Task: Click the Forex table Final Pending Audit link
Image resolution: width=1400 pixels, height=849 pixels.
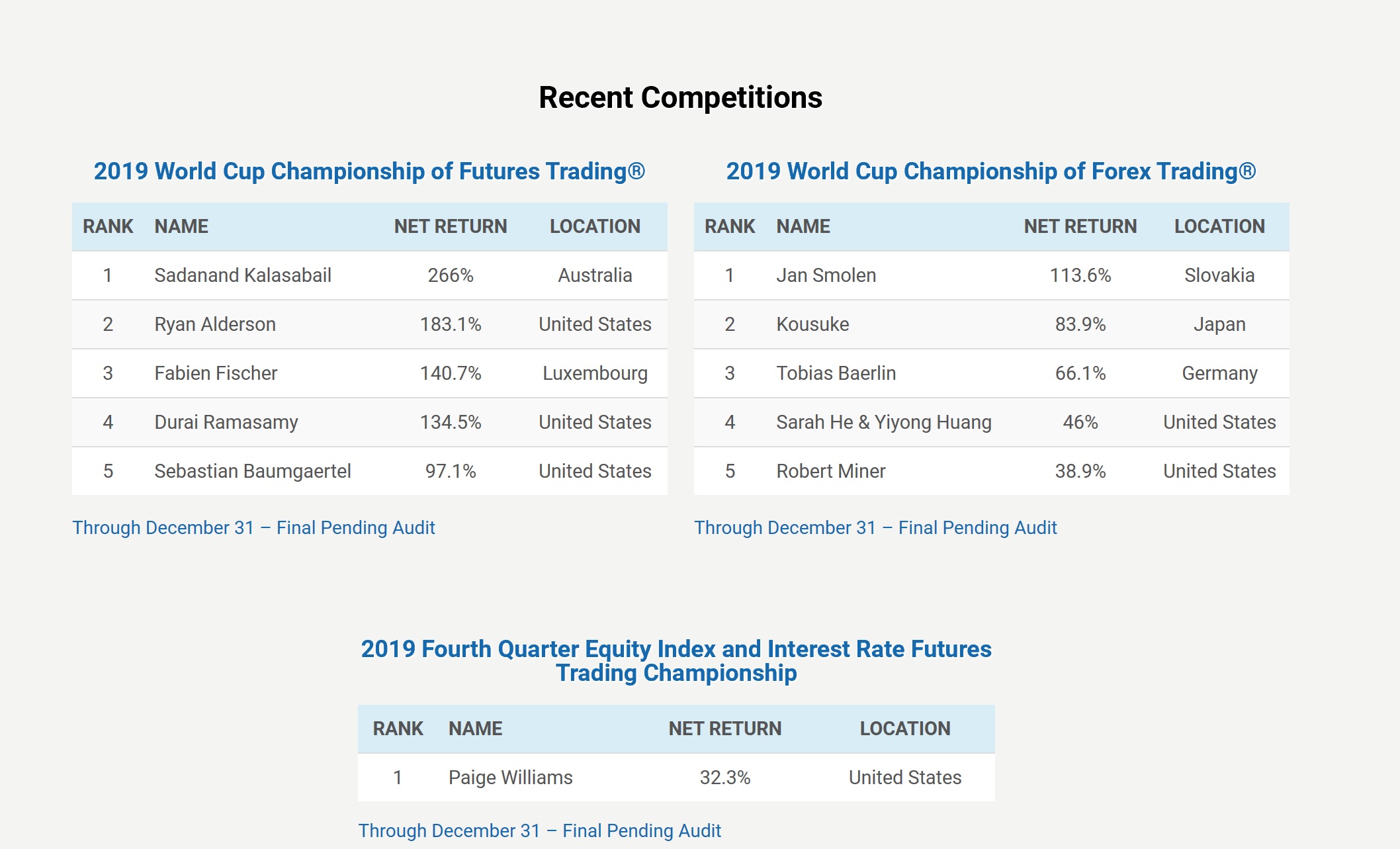Action: [x=875, y=527]
